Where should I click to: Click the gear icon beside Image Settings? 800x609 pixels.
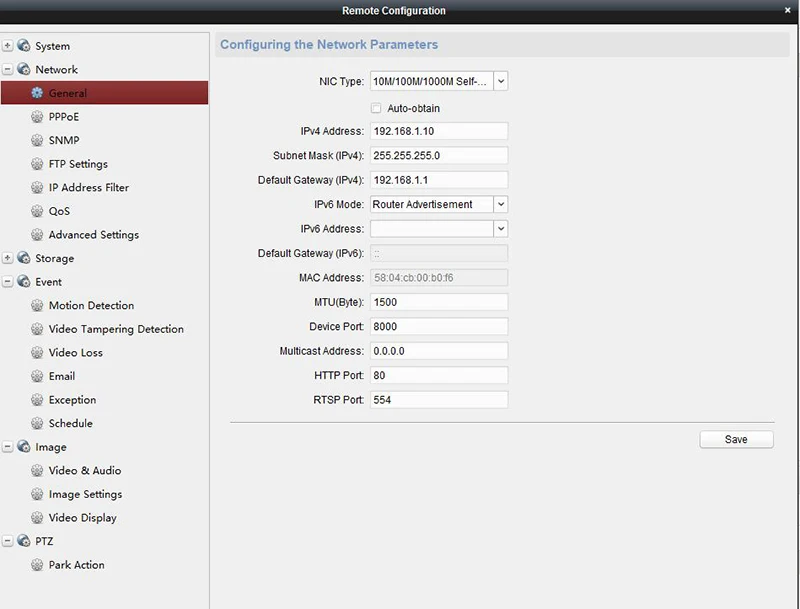tap(37, 494)
